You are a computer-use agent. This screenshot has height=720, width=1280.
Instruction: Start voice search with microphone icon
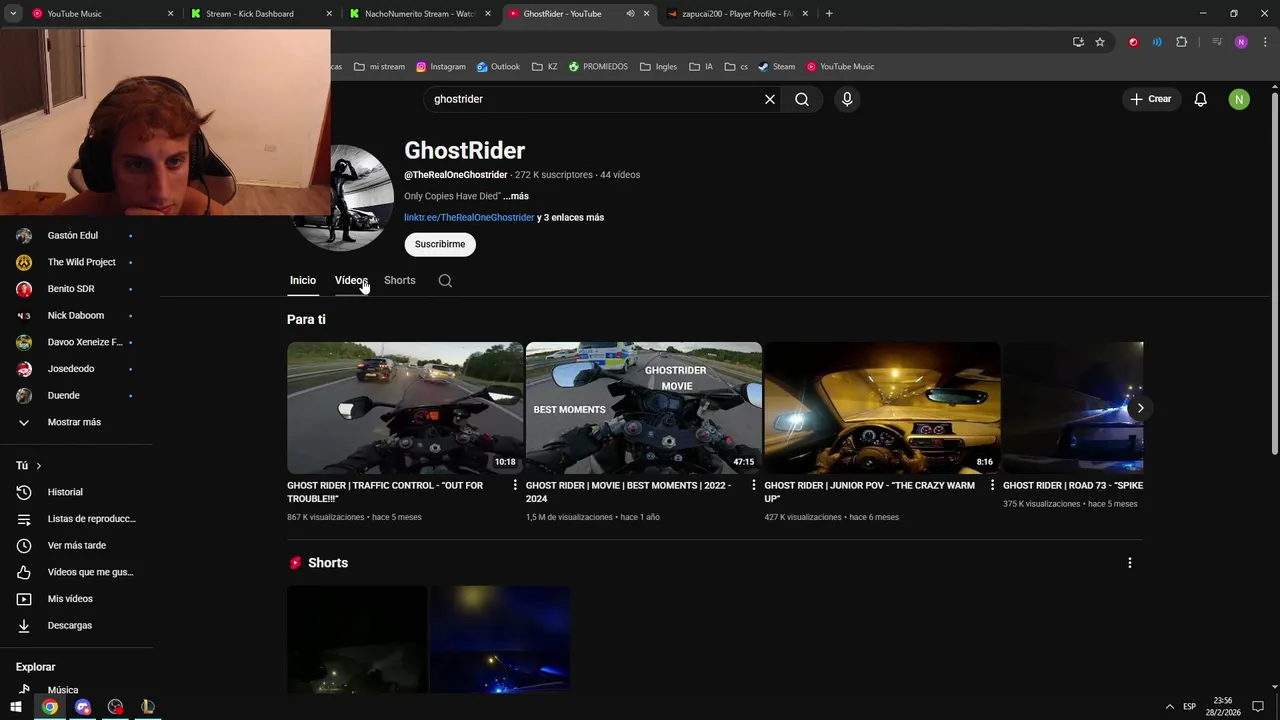tap(847, 99)
